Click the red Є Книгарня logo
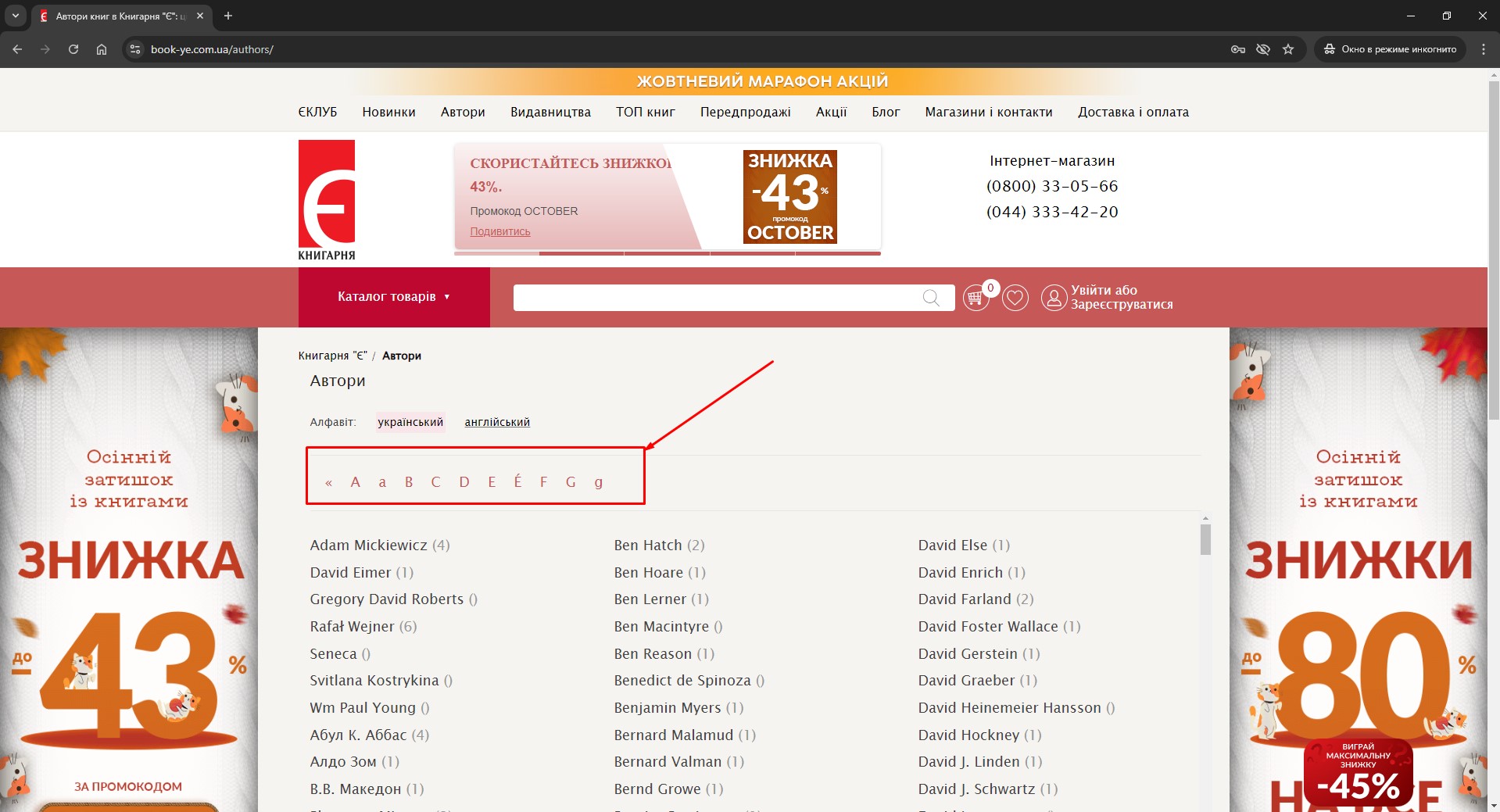Image resolution: width=1500 pixels, height=812 pixels. click(x=327, y=199)
